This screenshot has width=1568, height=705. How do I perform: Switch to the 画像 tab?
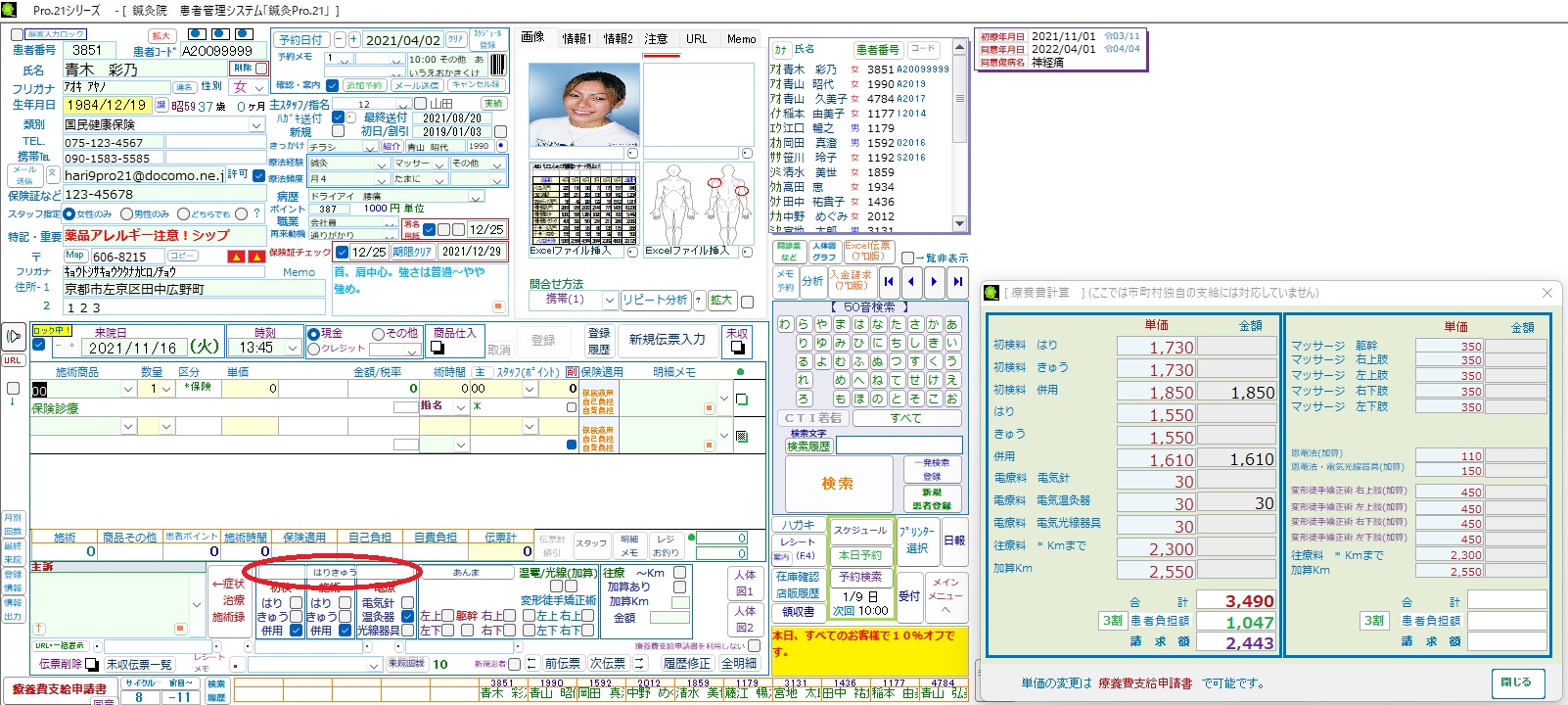532,38
